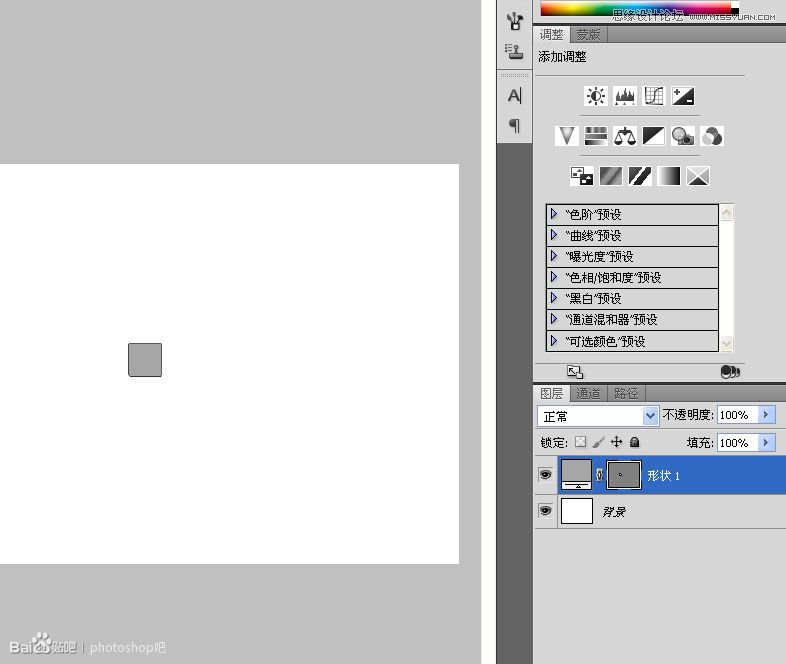This screenshot has width=786, height=664.
Task: Switch to the 通道 tab
Action: [588, 393]
